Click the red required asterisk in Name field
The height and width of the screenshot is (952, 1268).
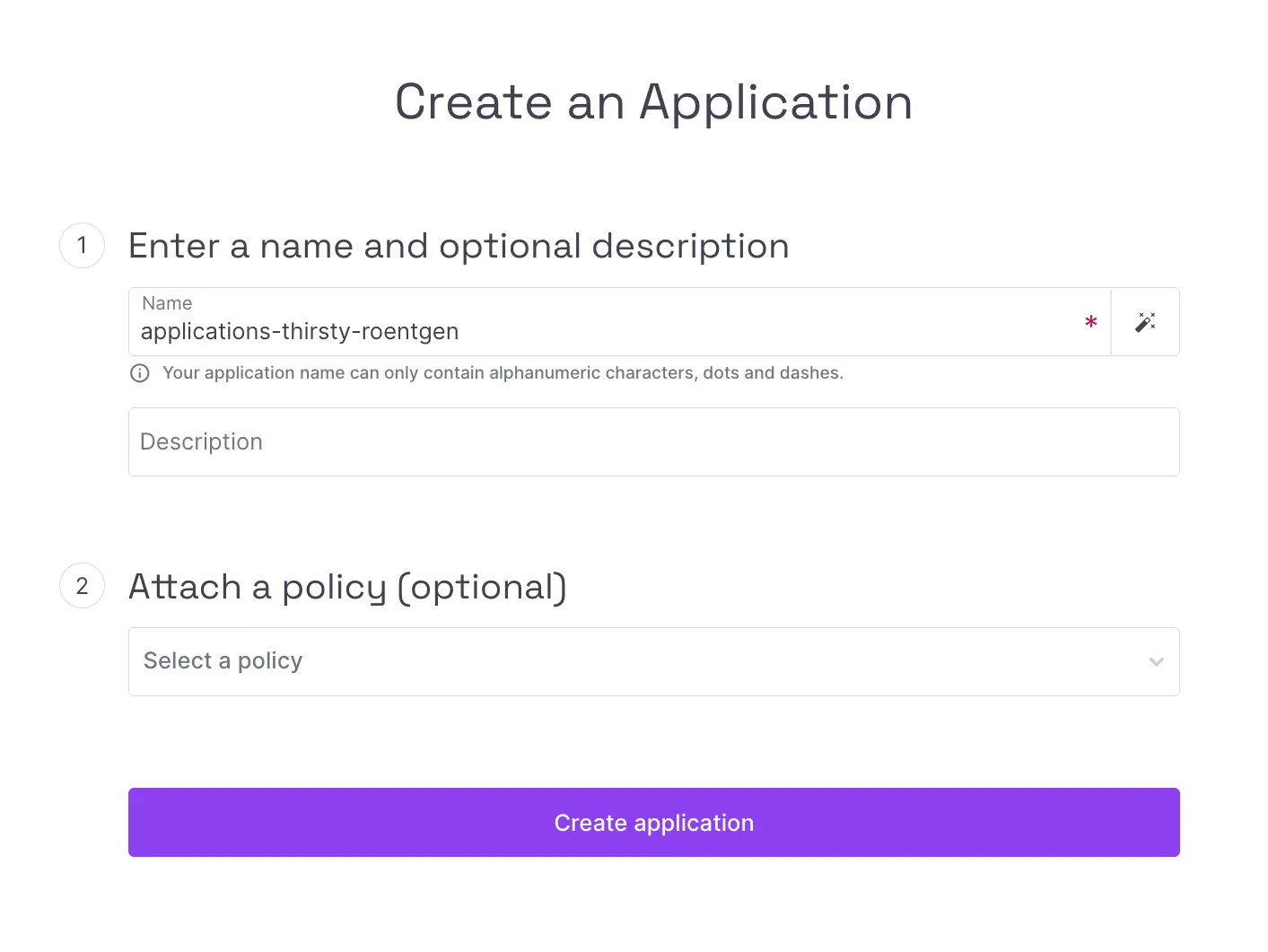(x=1090, y=322)
